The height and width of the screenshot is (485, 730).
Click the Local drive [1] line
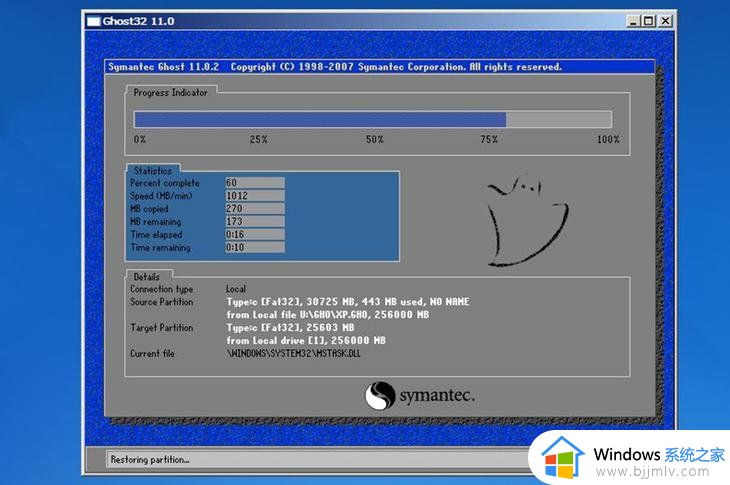pyautogui.click(x=306, y=341)
